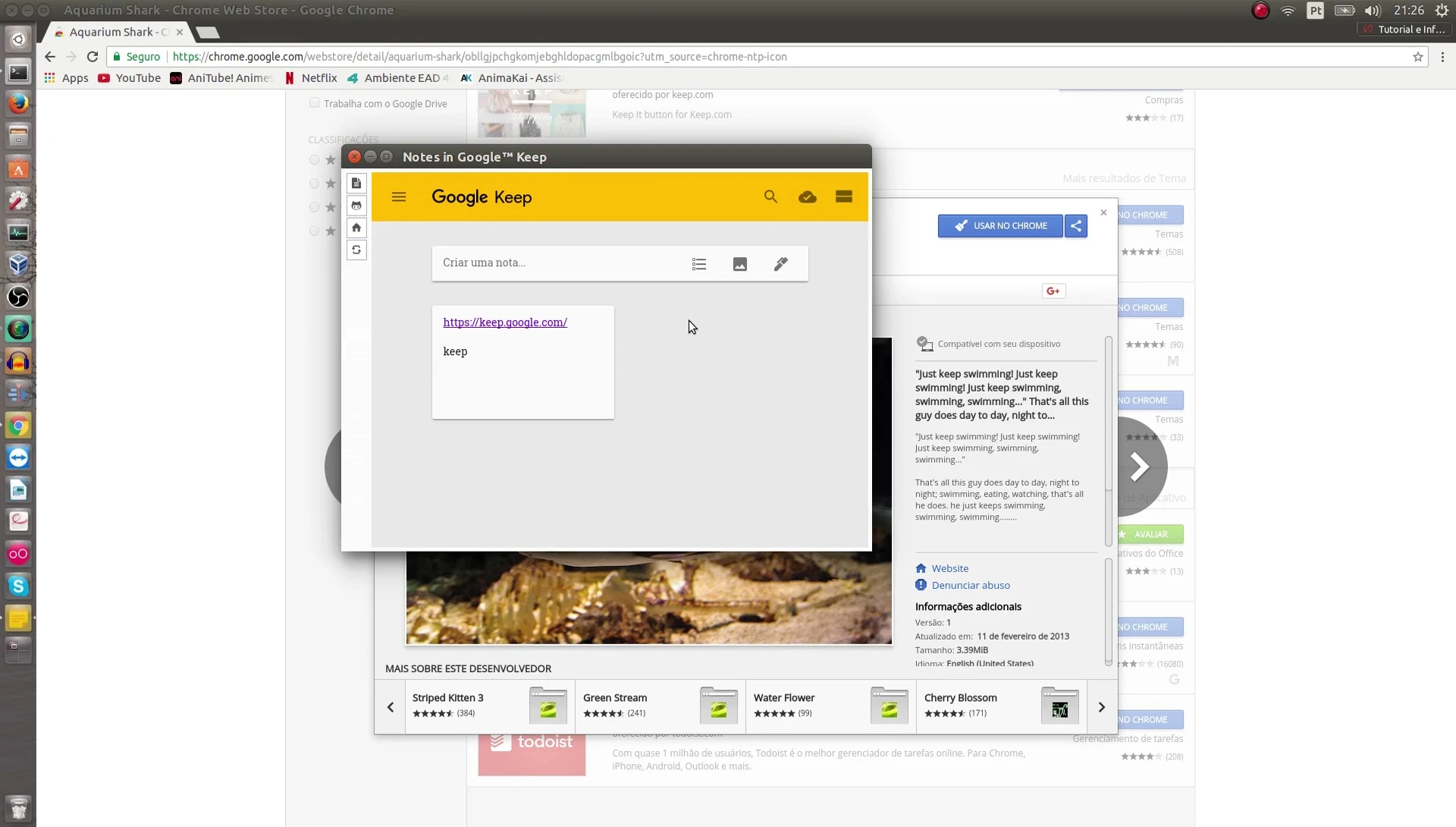Click the USAR NO CHROME button

pos(1000,226)
